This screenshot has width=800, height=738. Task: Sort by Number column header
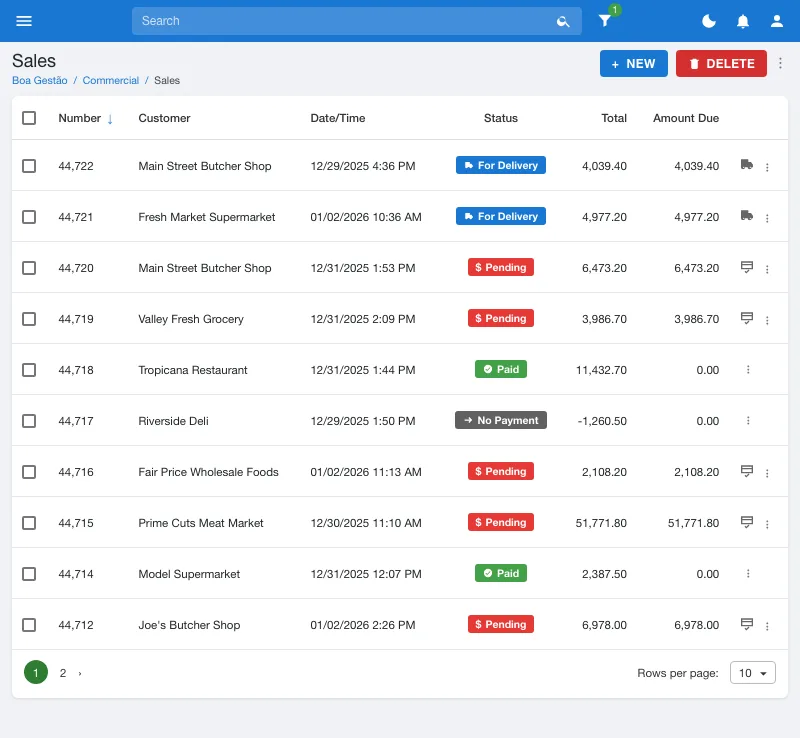[80, 118]
